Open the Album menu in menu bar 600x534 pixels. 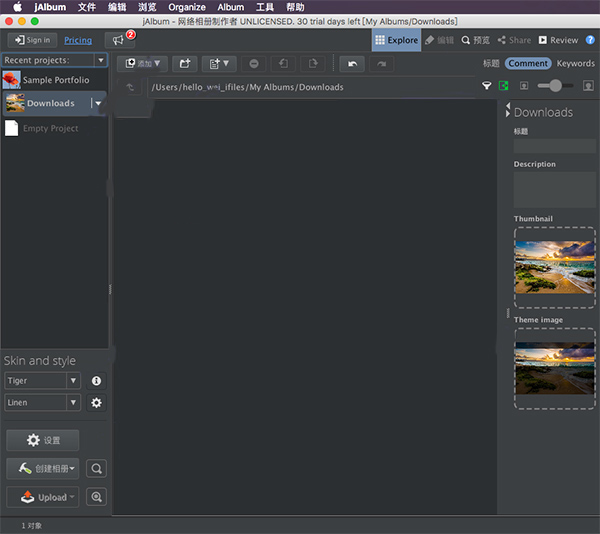(230, 7)
